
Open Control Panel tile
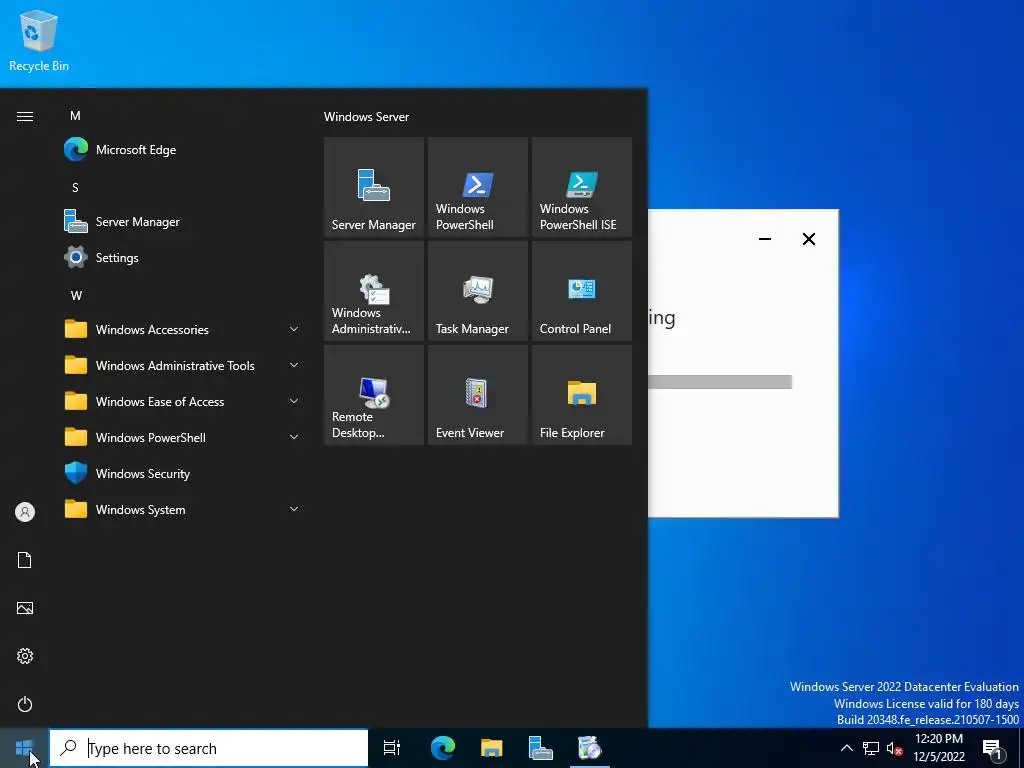pos(582,291)
